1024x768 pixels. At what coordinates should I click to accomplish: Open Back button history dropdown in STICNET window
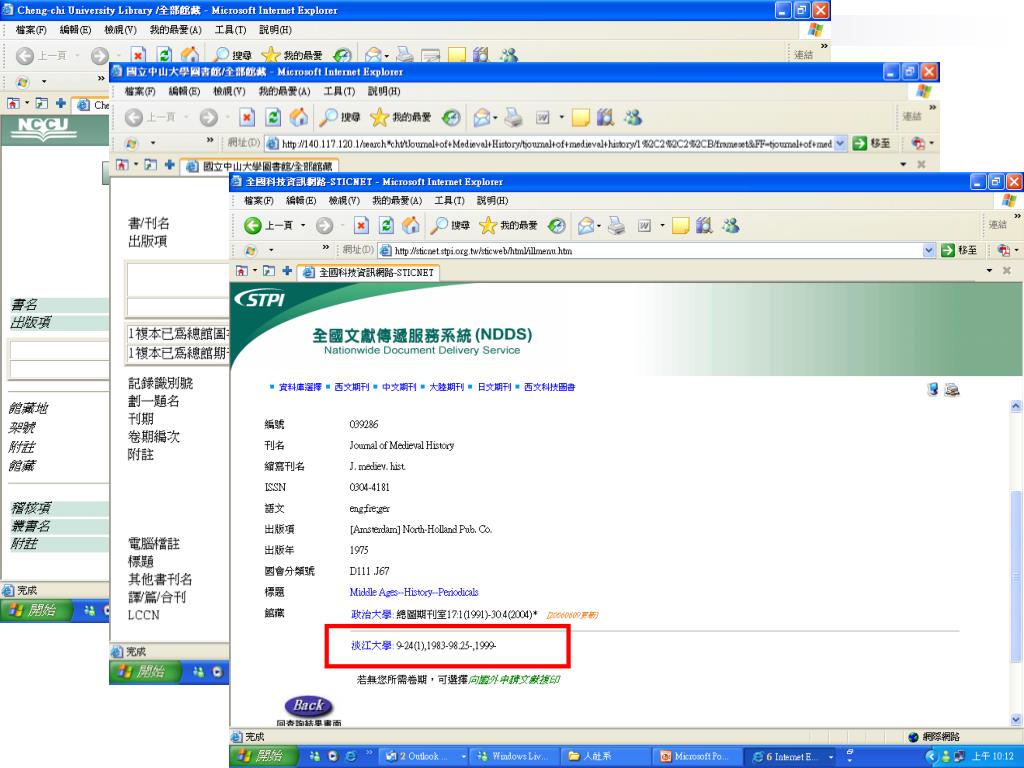tap(303, 226)
